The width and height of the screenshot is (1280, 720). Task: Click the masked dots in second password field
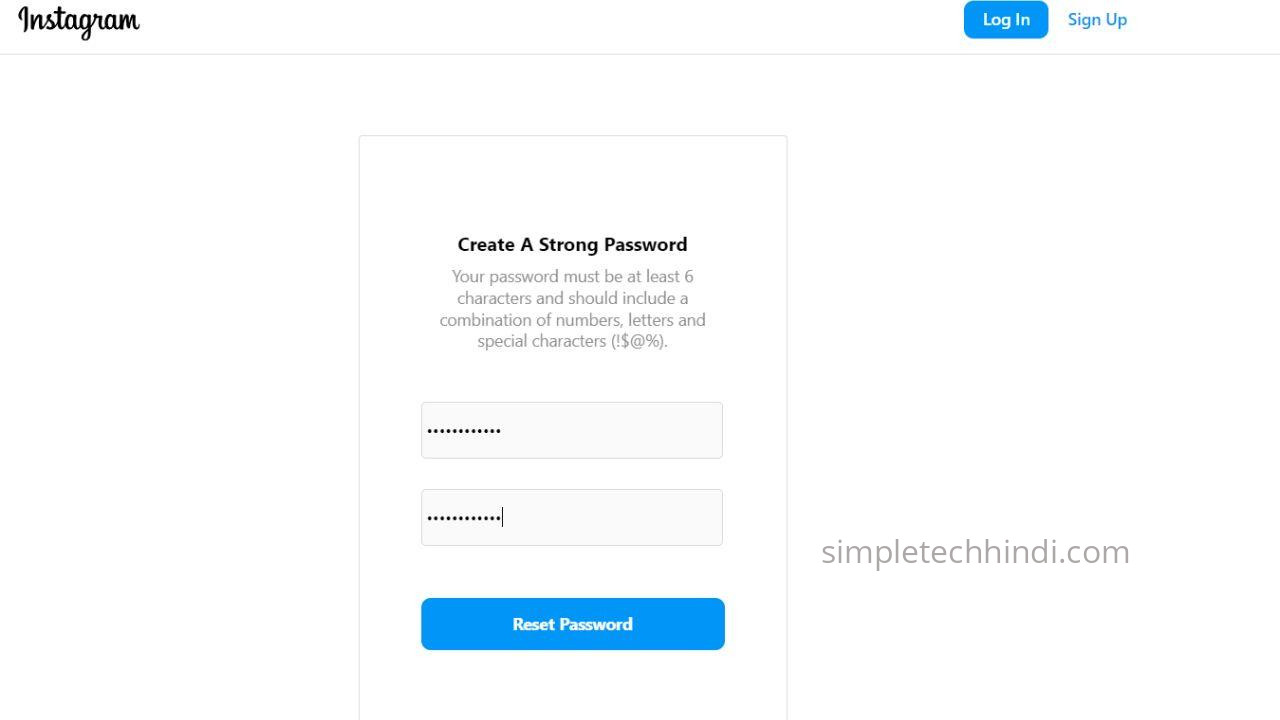point(464,518)
